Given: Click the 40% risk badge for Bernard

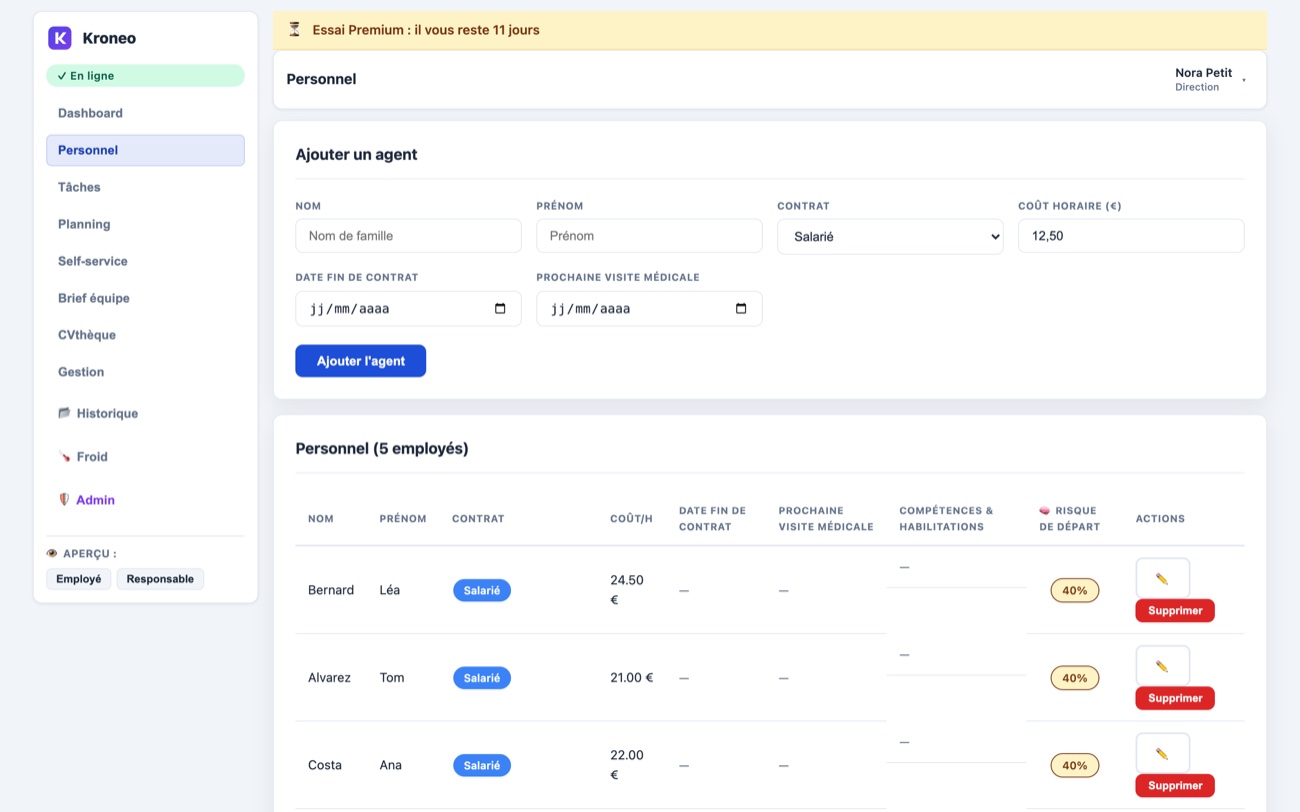Looking at the screenshot, I should click(1075, 591).
